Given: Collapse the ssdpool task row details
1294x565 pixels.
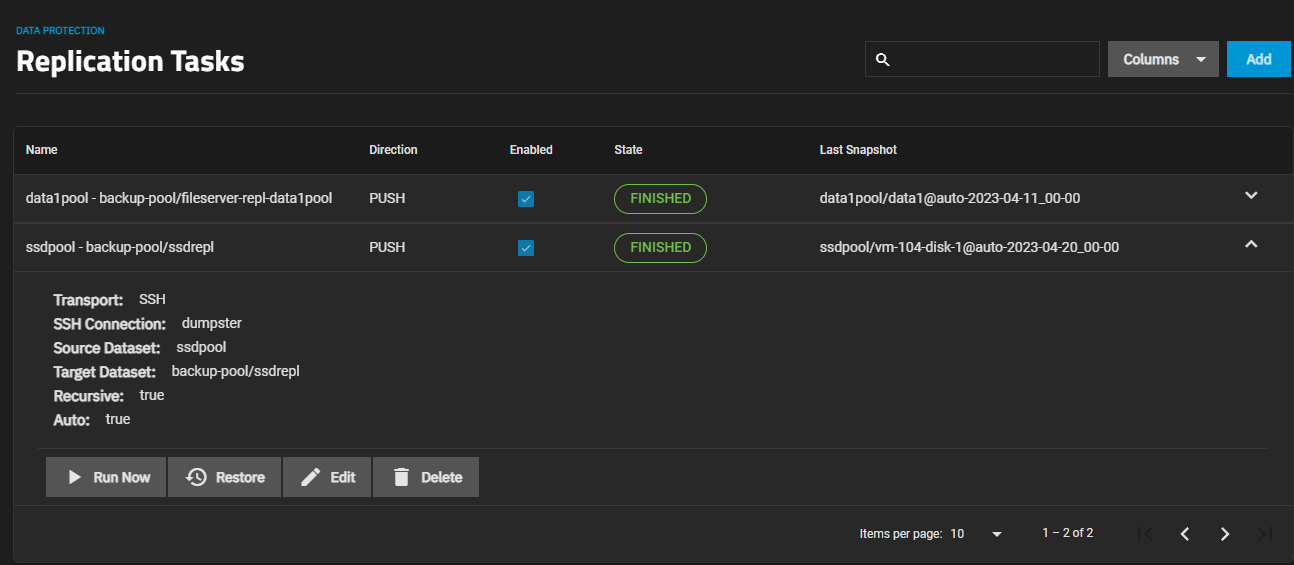Looking at the screenshot, I should 1250,244.
